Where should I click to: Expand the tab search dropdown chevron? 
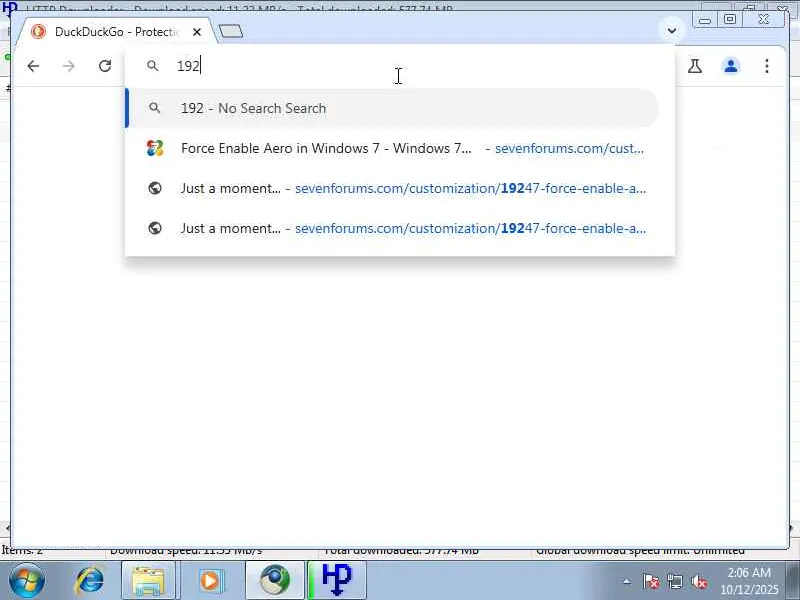(672, 31)
